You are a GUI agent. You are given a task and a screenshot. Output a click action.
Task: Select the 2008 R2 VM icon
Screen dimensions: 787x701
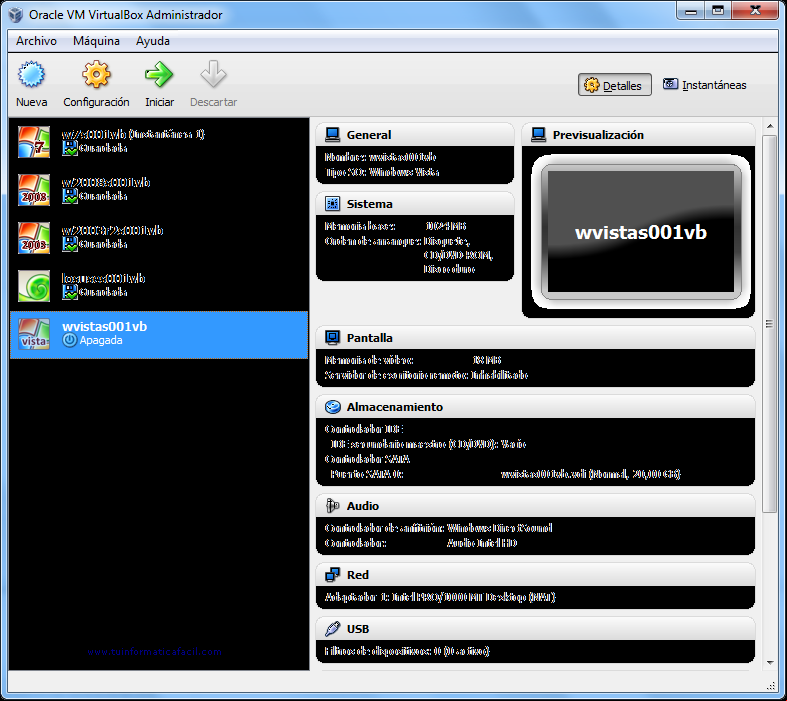[x=34, y=238]
